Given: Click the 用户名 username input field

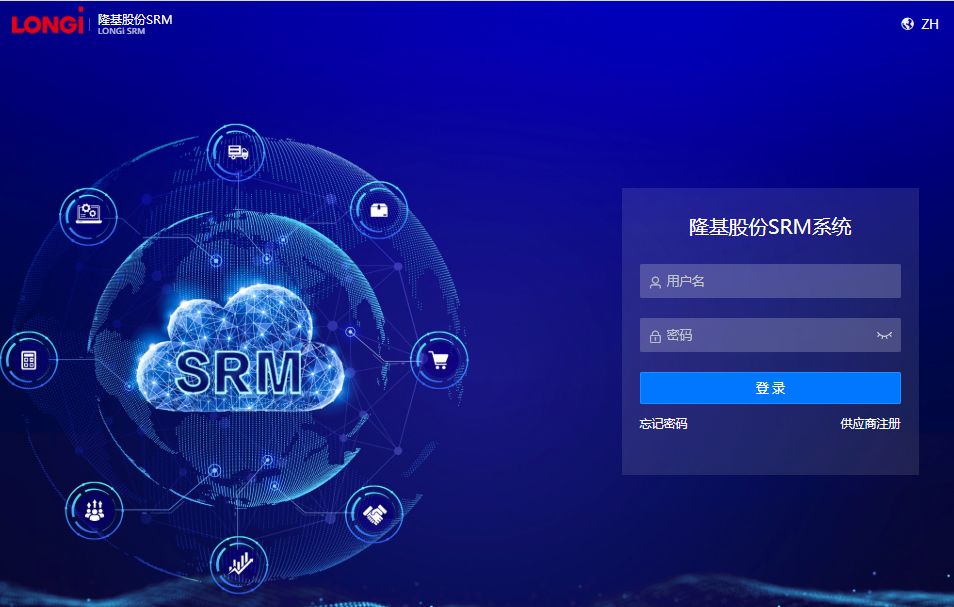Looking at the screenshot, I should pyautogui.click(x=770, y=281).
